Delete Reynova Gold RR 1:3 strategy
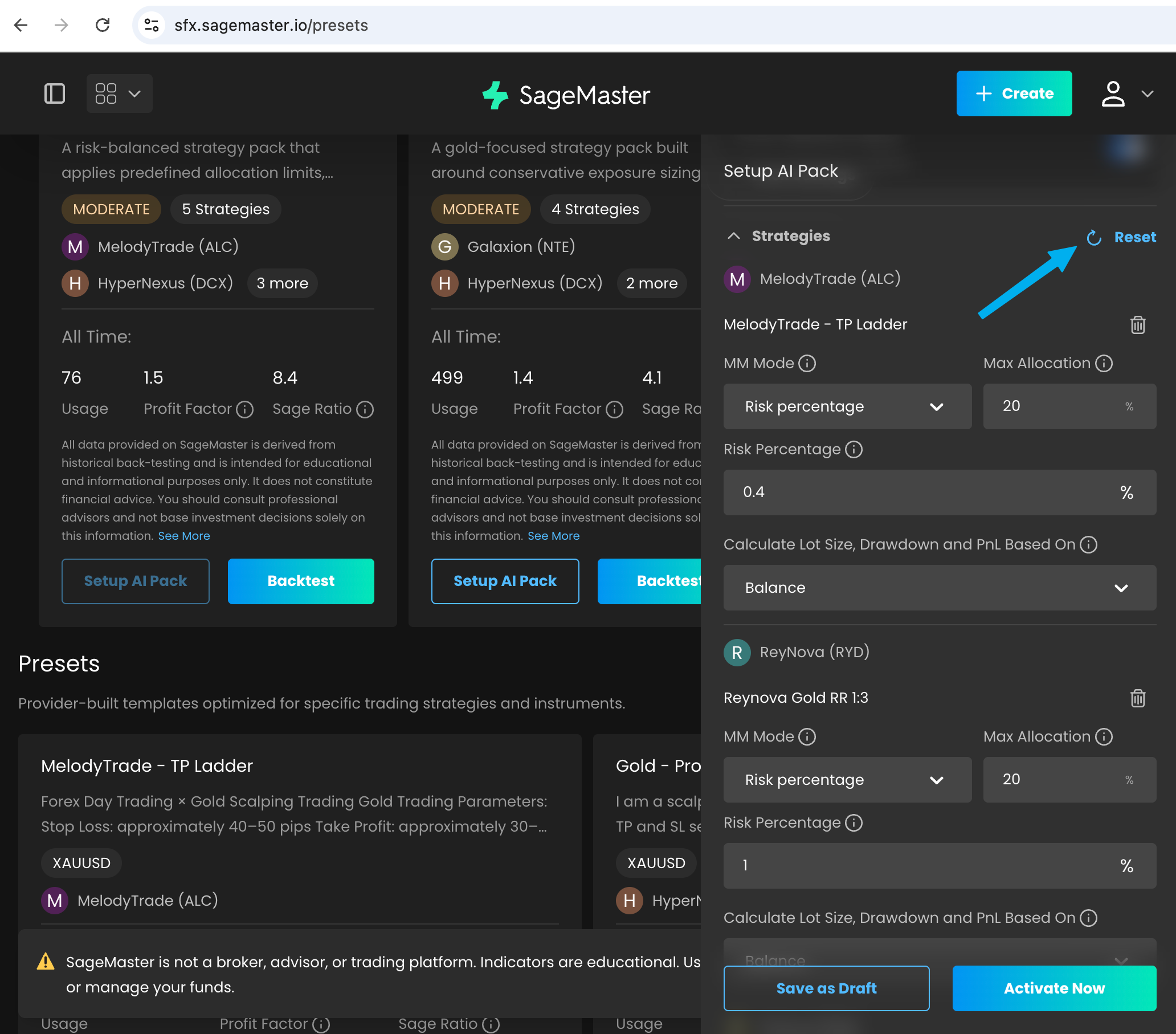1176x1034 pixels. tap(1137, 698)
